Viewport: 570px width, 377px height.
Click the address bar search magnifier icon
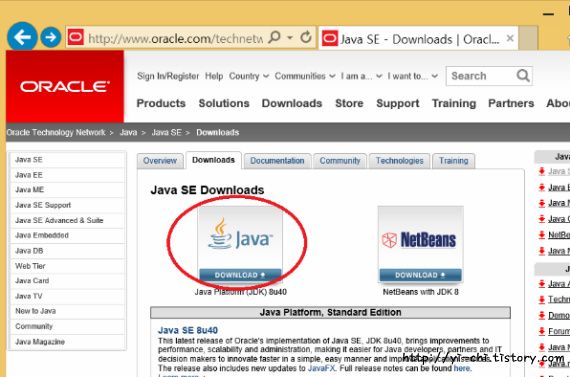point(274,37)
